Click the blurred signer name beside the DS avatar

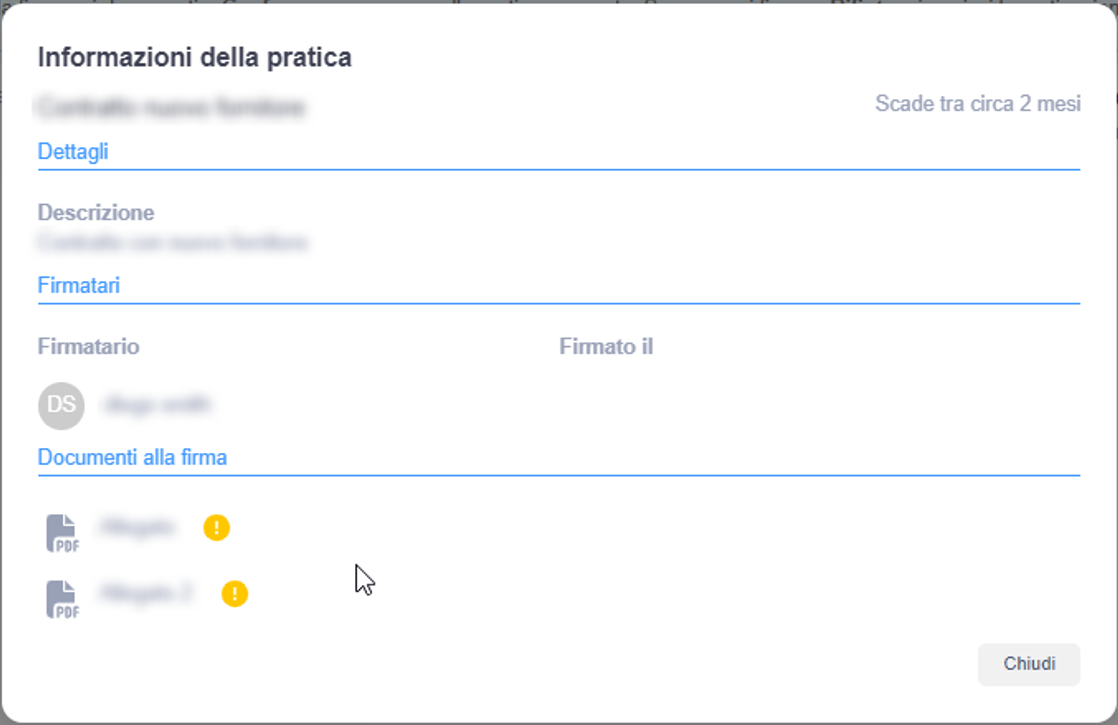pos(157,405)
